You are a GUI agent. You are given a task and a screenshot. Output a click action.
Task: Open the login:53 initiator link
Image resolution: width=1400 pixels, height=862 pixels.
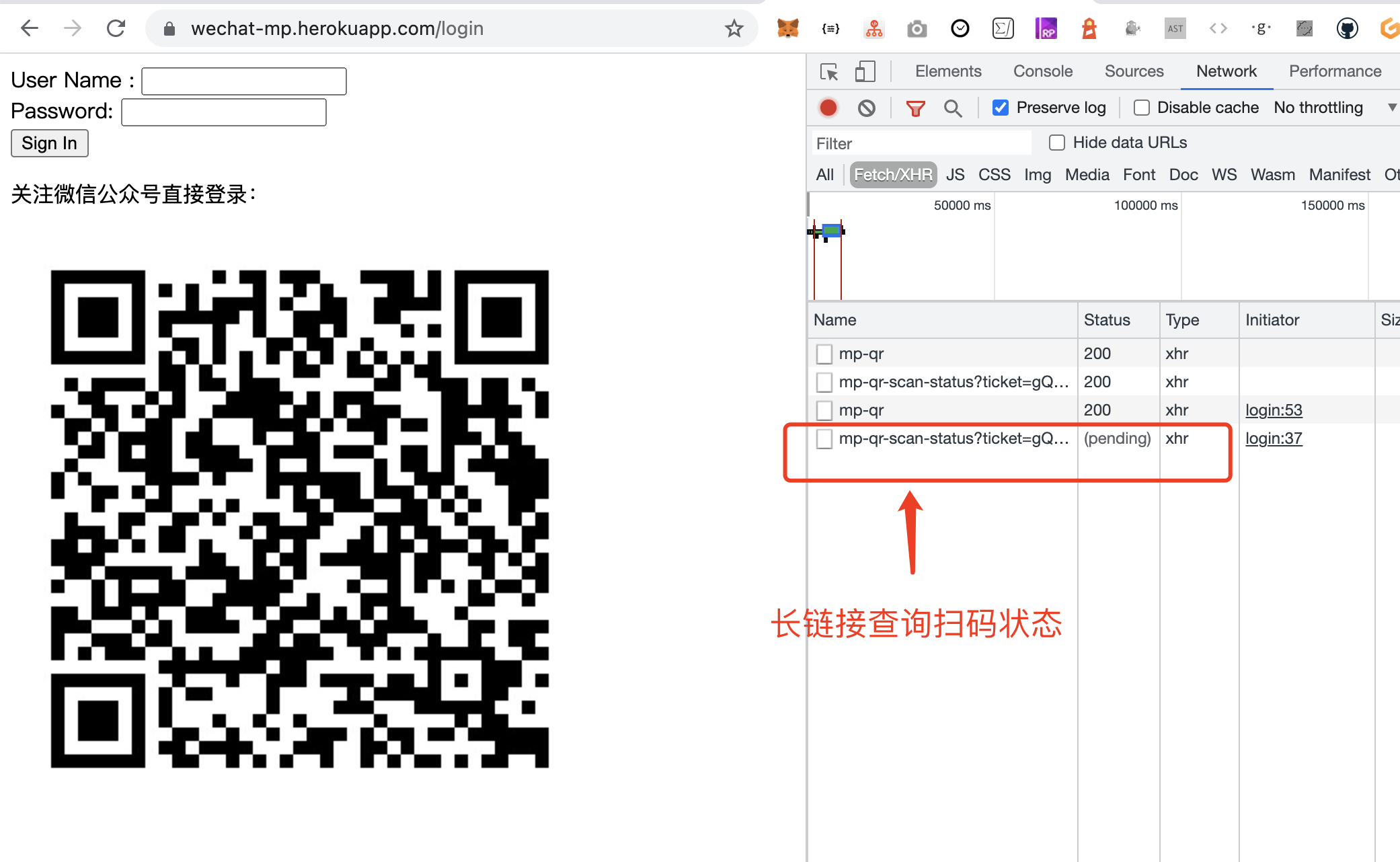tap(1274, 410)
